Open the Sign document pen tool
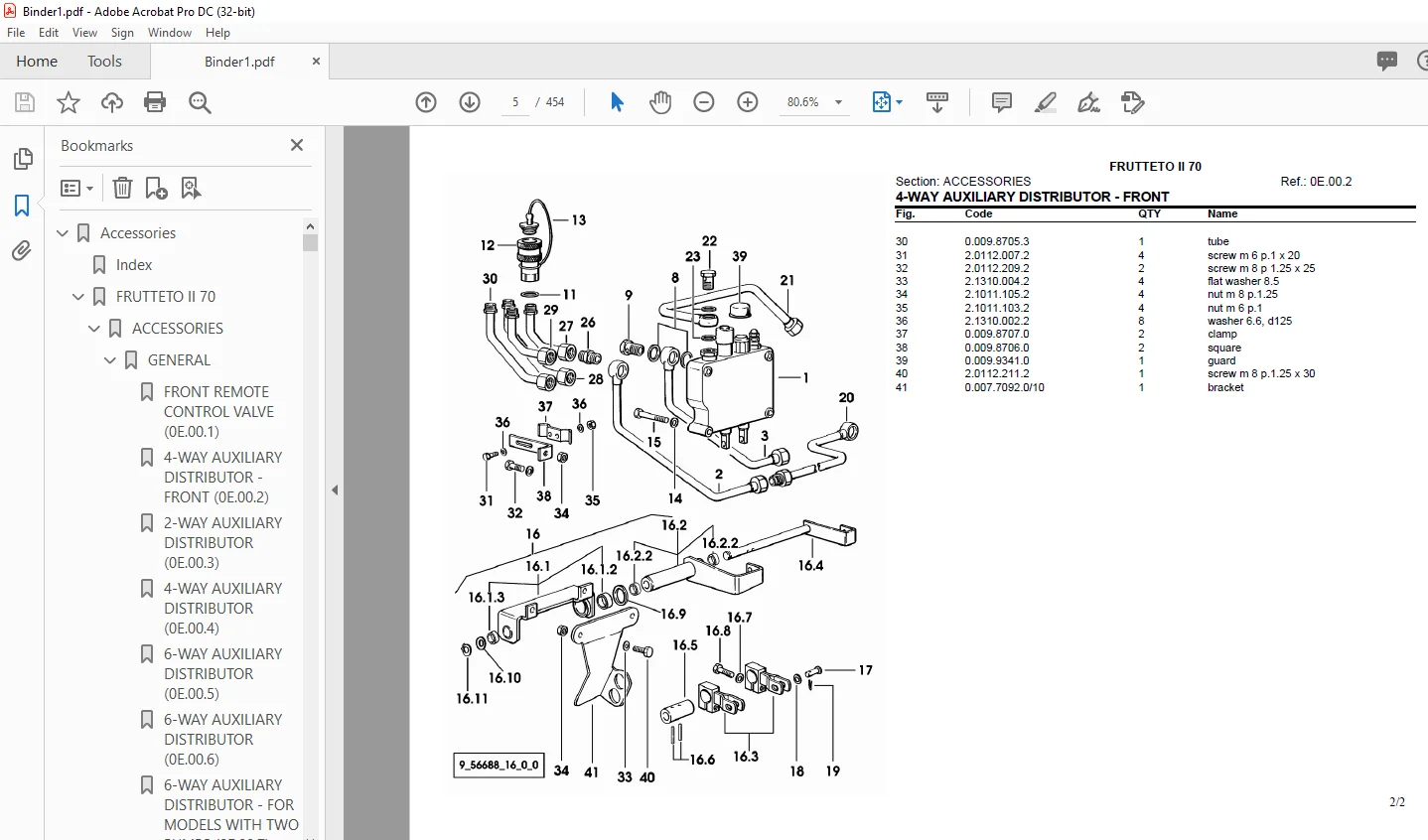Screen dimensions: 1428x840 [x=1089, y=102]
